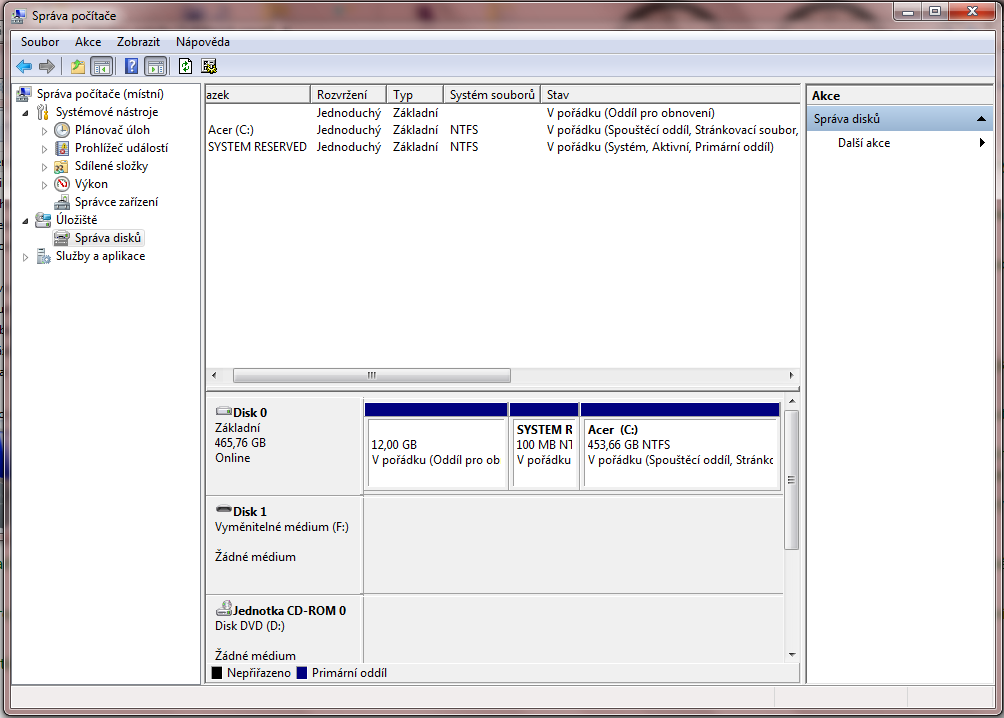This screenshot has width=1004, height=718.
Task: Click the Systémové nástroje tools icon
Action: coord(43,112)
